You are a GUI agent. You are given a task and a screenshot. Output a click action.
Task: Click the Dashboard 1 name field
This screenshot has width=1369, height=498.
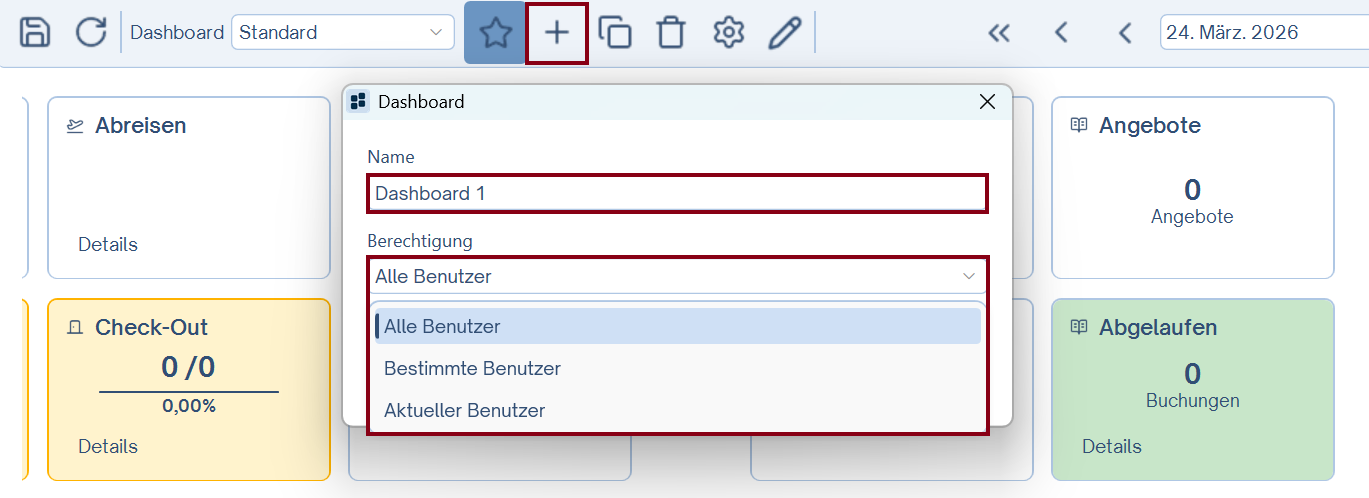tap(677, 193)
